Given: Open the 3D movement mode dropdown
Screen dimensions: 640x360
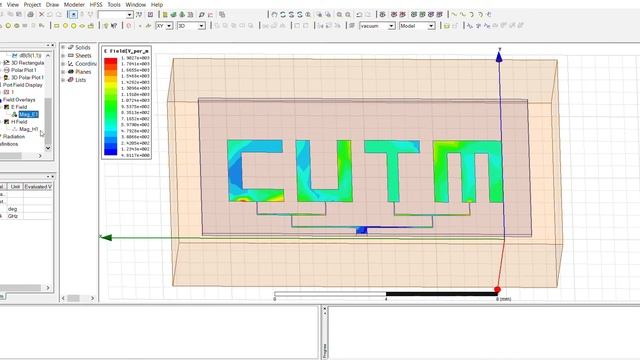Looking at the screenshot, I should [201, 26].
